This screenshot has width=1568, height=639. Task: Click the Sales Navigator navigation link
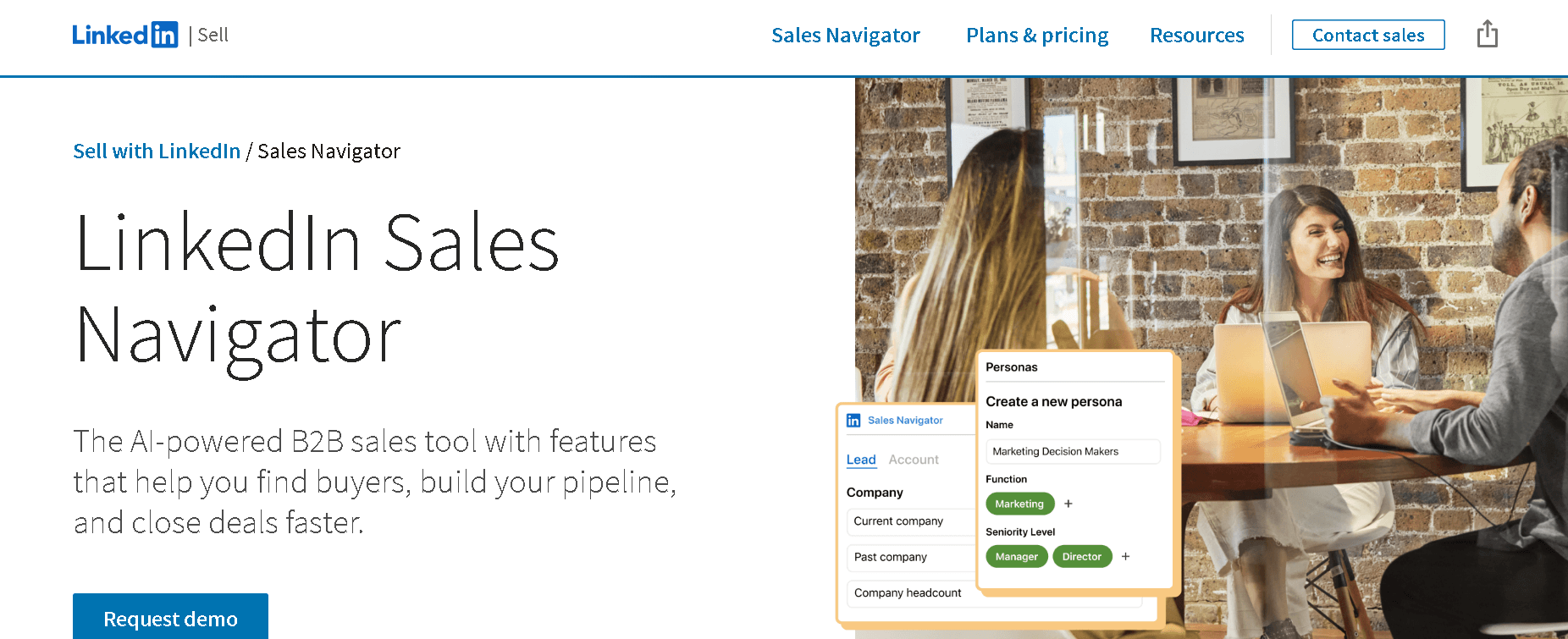(845, 35)
